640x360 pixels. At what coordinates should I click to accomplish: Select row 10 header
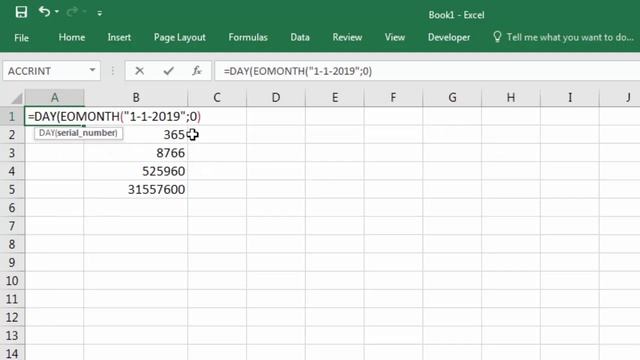(12, 281)
